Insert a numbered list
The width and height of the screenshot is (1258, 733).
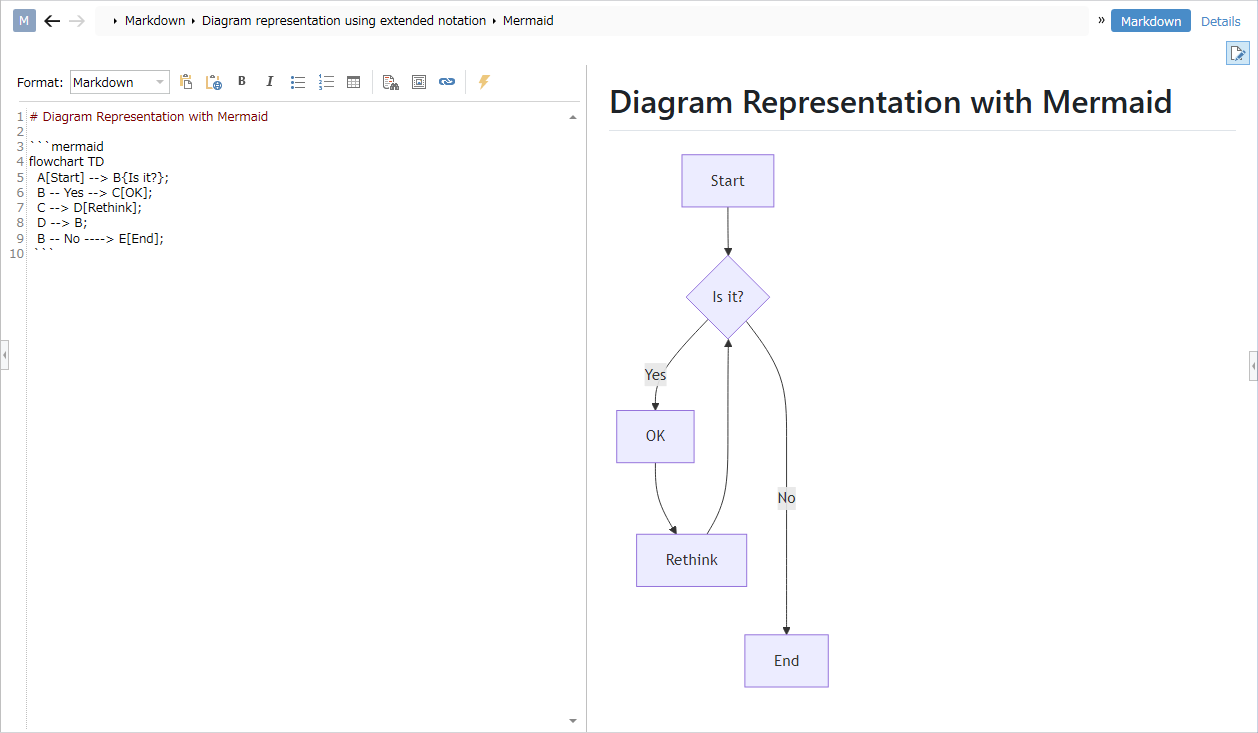325,82
